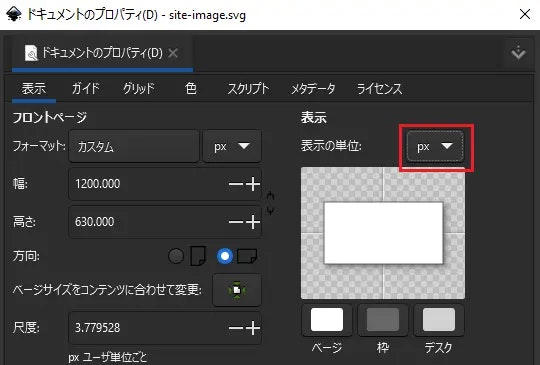Click the page preview thumbnail
Viewport: 540px width, 365px height.
pyautogui.click(x=383, y=233)
